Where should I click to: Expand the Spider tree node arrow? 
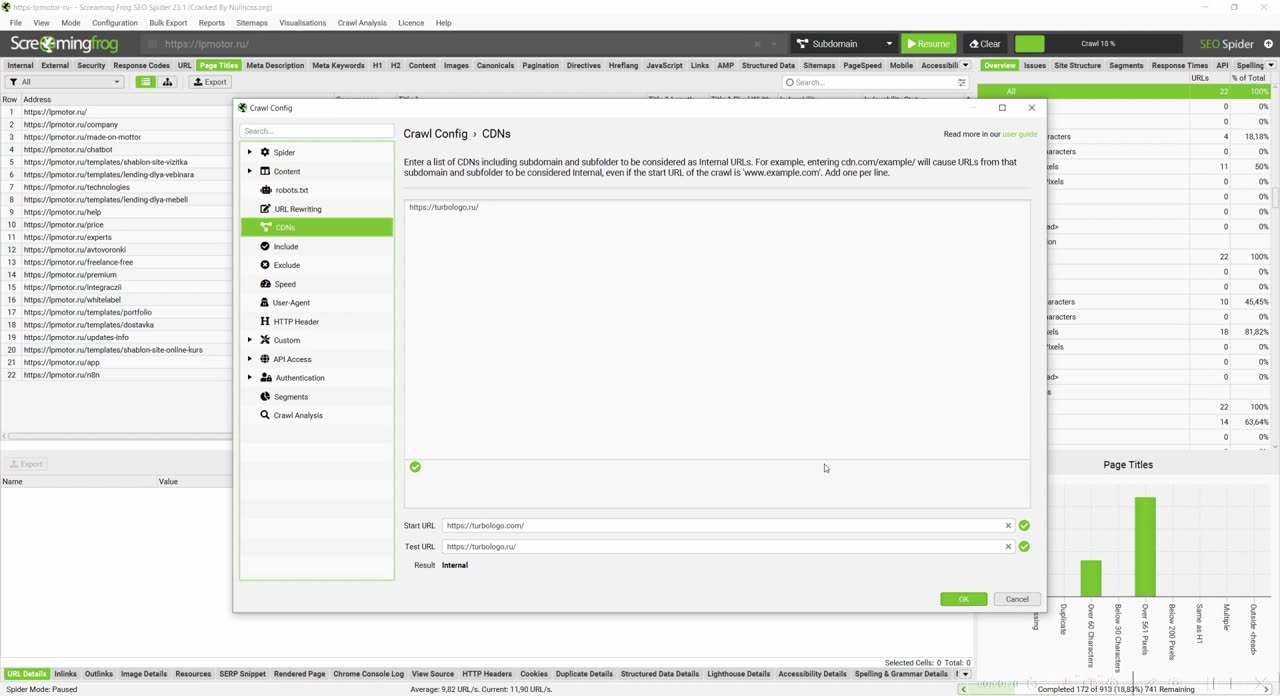[250, 152]
